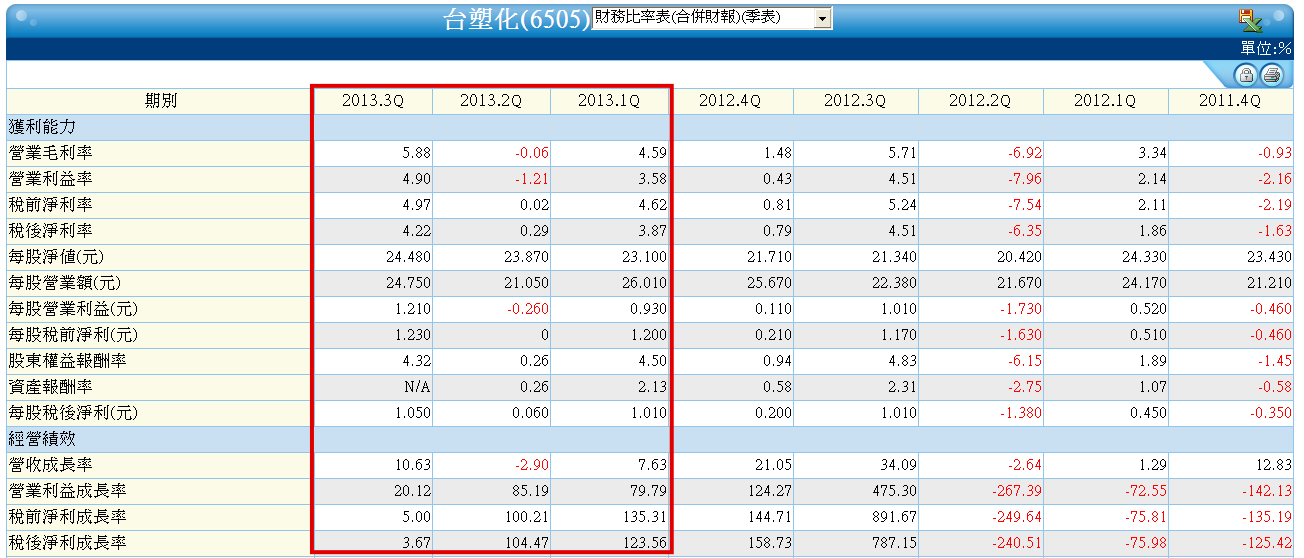This screenshot has width=1304, height=558.
Task: Select the 2011.4Q column header
Action: click(1231, 101)
